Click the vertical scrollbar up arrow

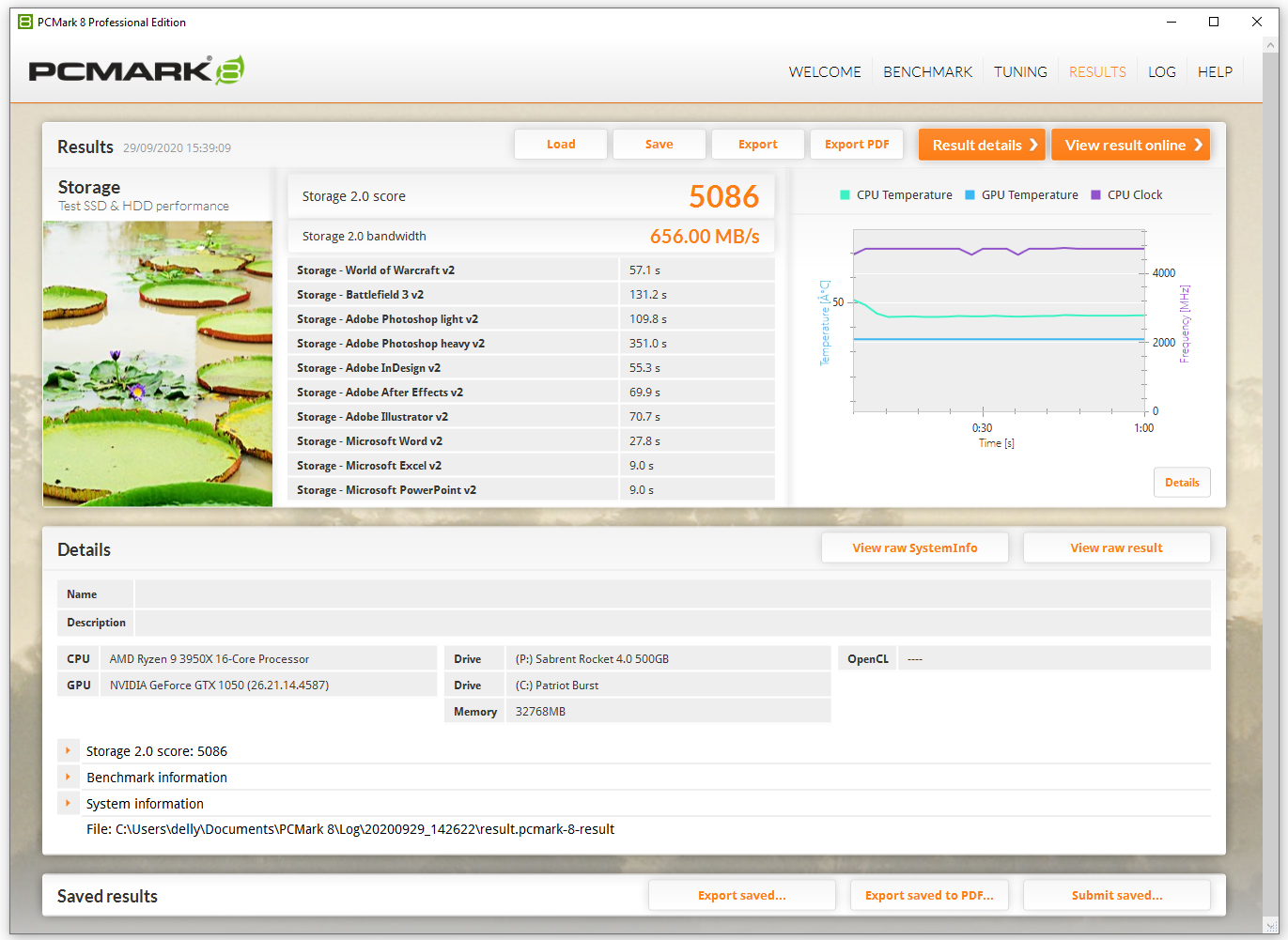click(x=1271, y=45)
